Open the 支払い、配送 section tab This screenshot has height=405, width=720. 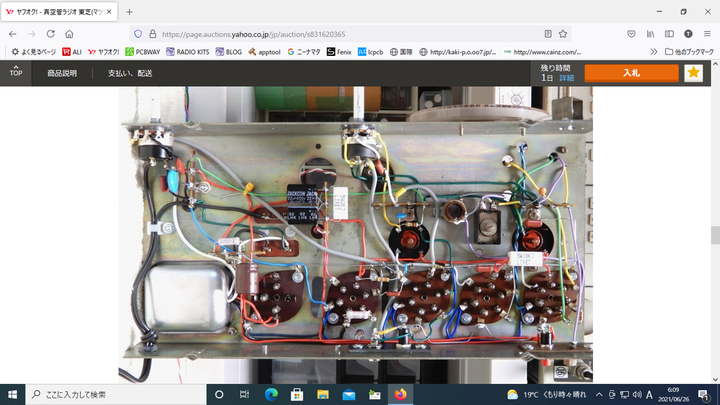tap(130, 73)
